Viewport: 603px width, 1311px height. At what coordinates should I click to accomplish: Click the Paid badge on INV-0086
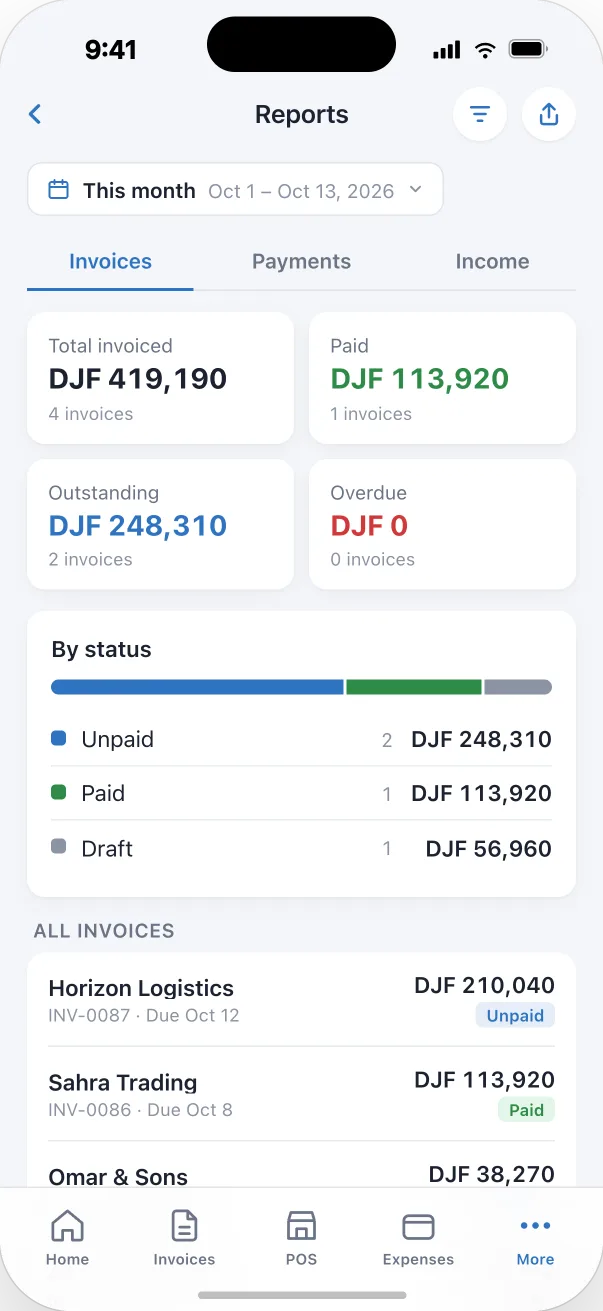click(526, 1110)
